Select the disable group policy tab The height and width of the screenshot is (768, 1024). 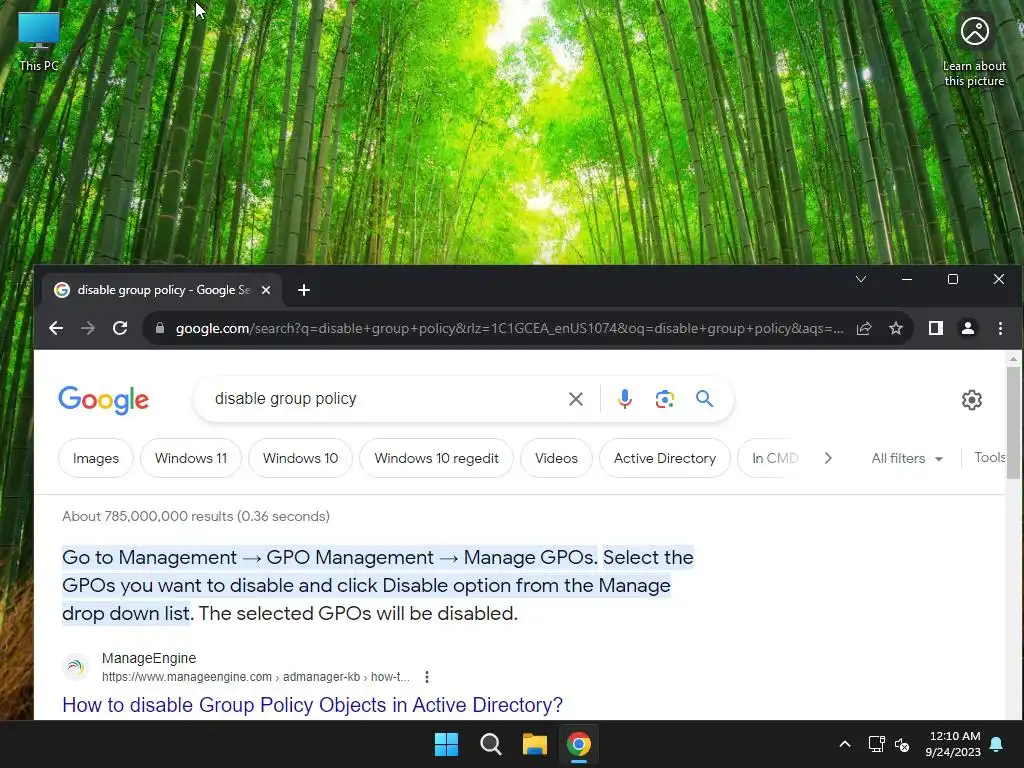click(162, 290)
